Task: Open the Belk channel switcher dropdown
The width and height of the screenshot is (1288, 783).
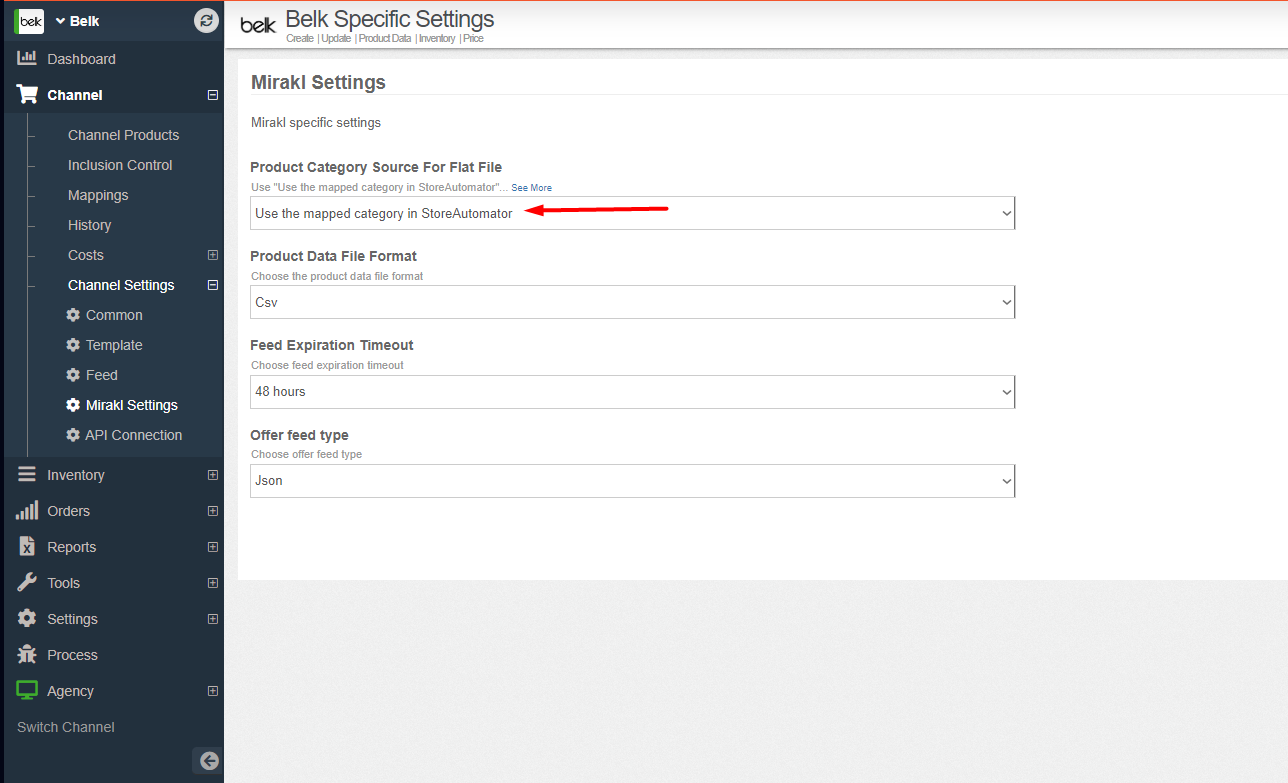Action: click(x=77, y=21)
